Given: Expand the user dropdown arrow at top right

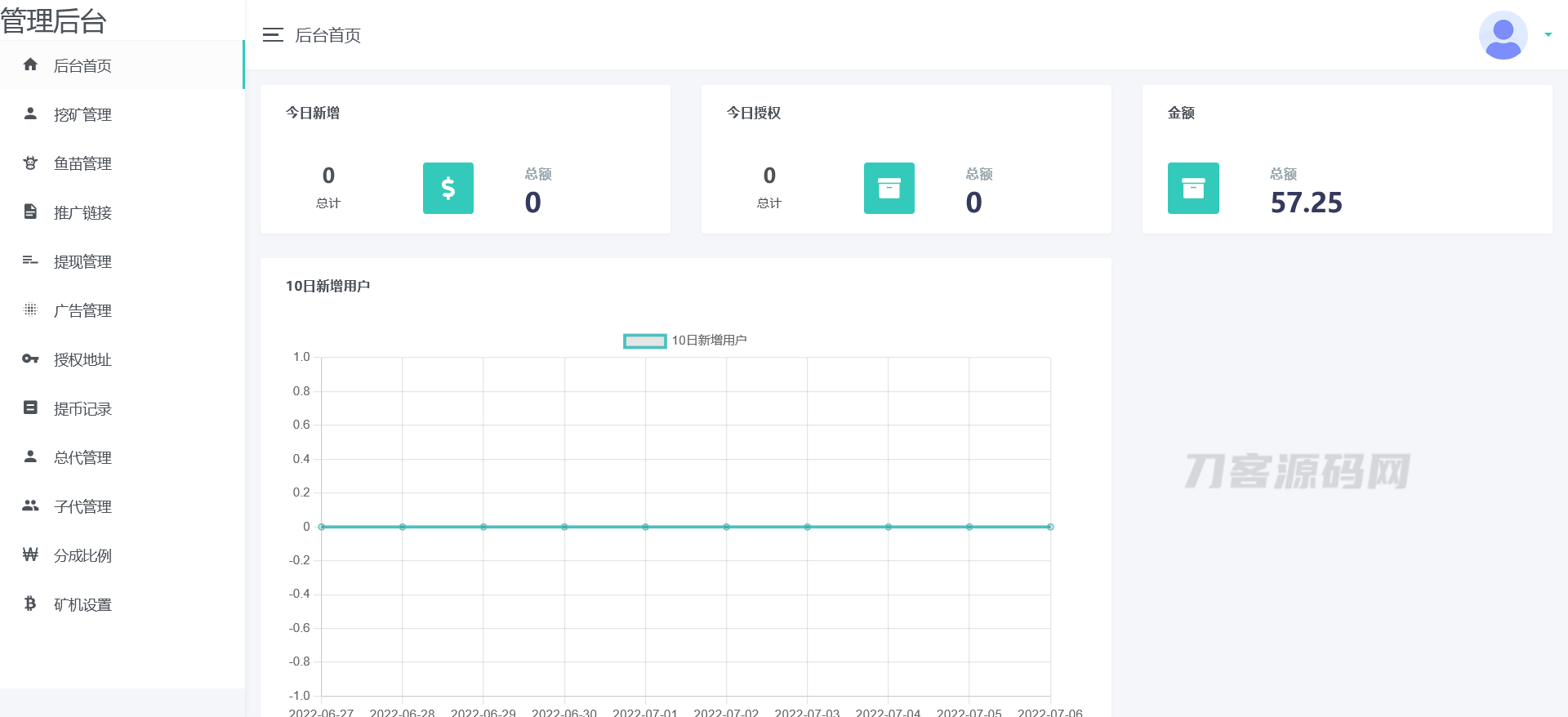Looking at the screenshot, I should coord(1548,35).
